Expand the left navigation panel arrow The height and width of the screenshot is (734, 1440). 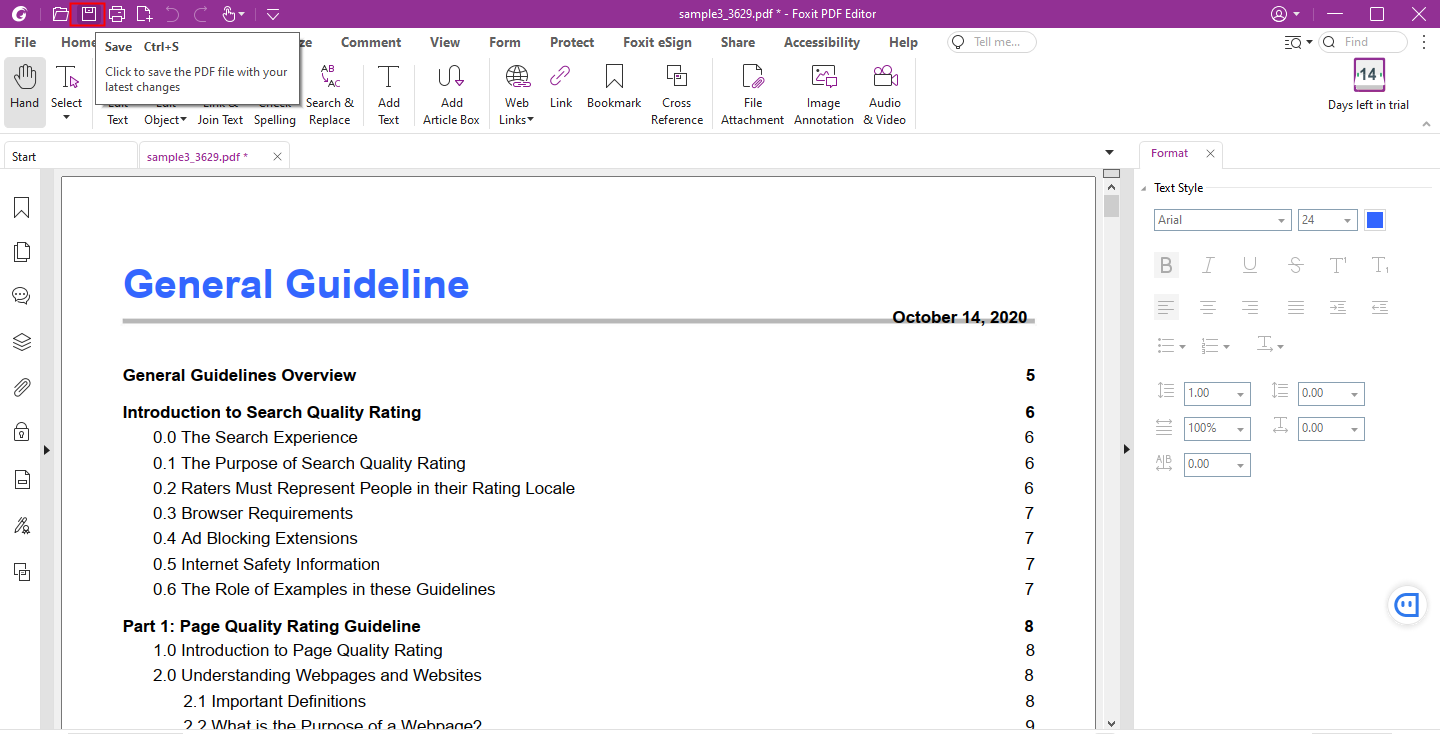coord(46,451)
